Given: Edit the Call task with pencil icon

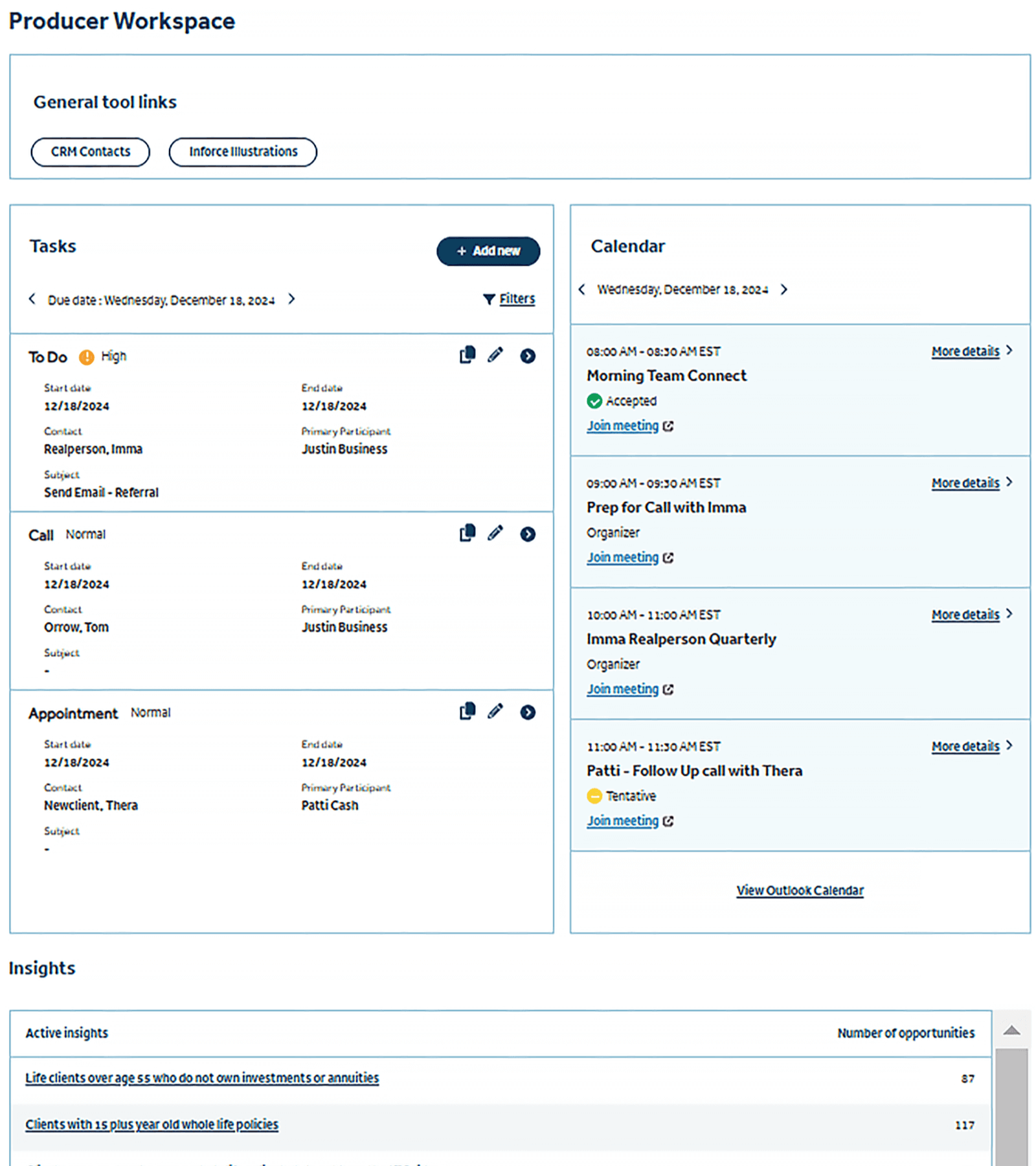Looking at the screenshot, I should pyautogui.click(x=495, y=533).
